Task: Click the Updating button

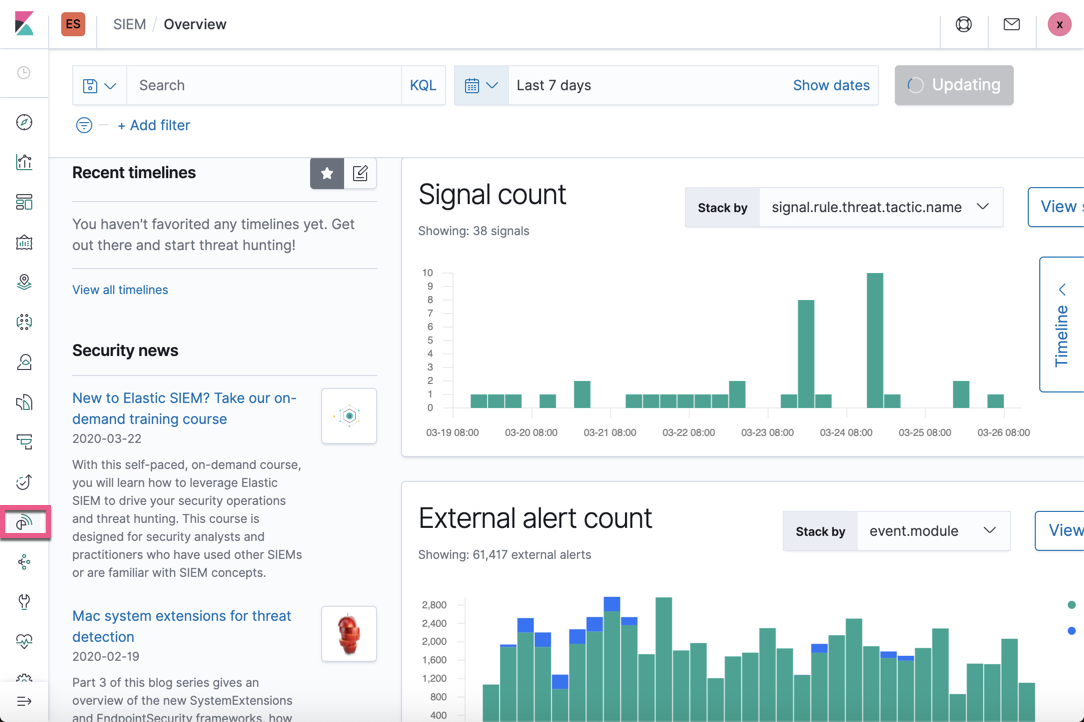Action: click(x=954, y=85)
